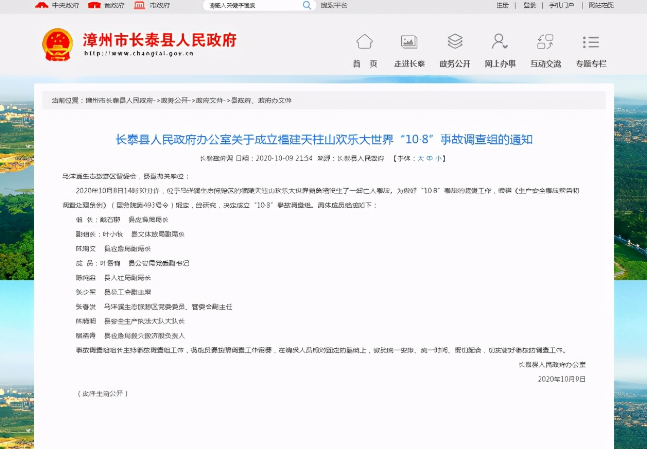Click the magnifier search icon
647x449 pixels.
pyautogui.click(x=307, y=5)
